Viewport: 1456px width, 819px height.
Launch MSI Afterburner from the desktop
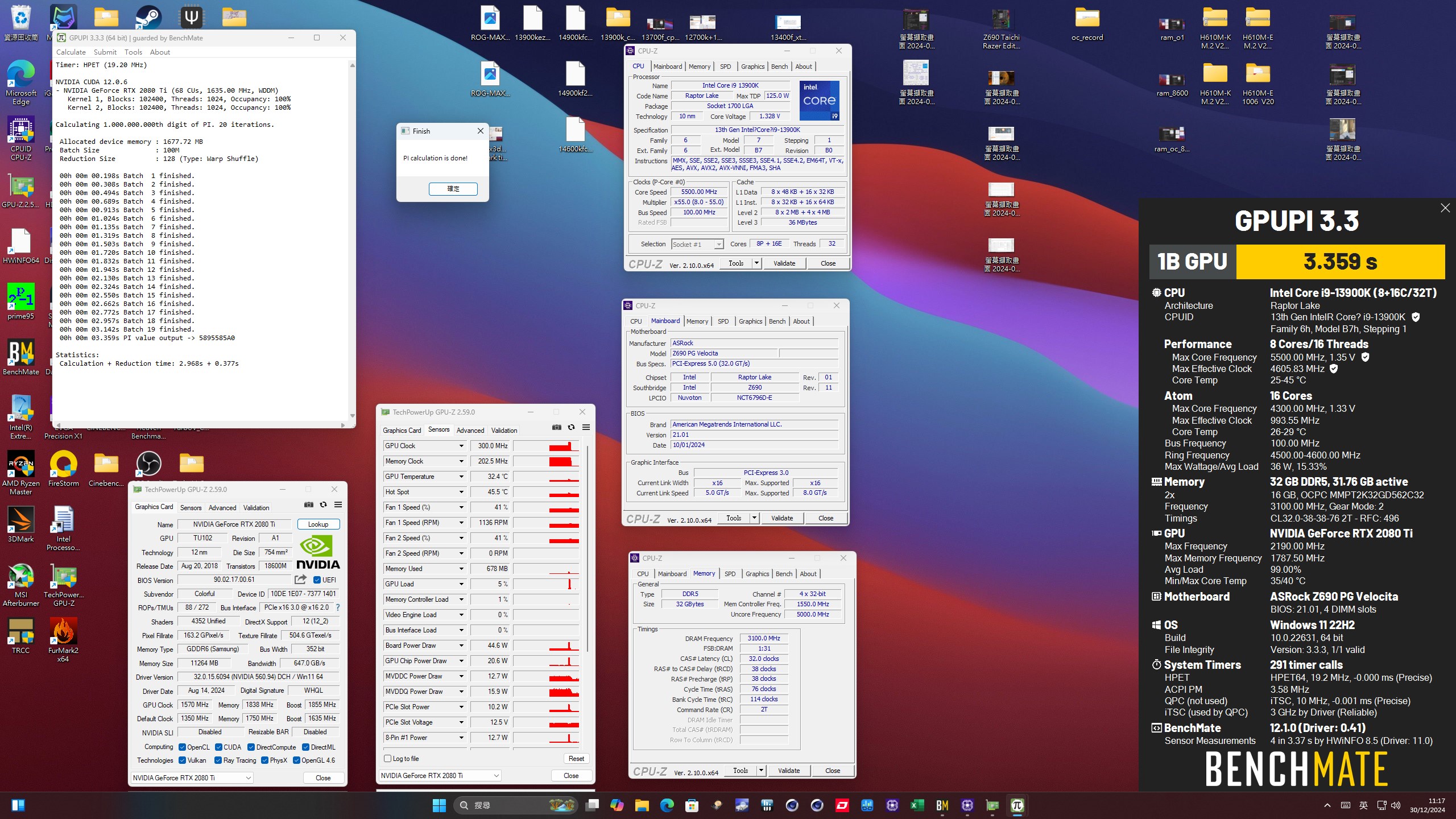point(20,585)
